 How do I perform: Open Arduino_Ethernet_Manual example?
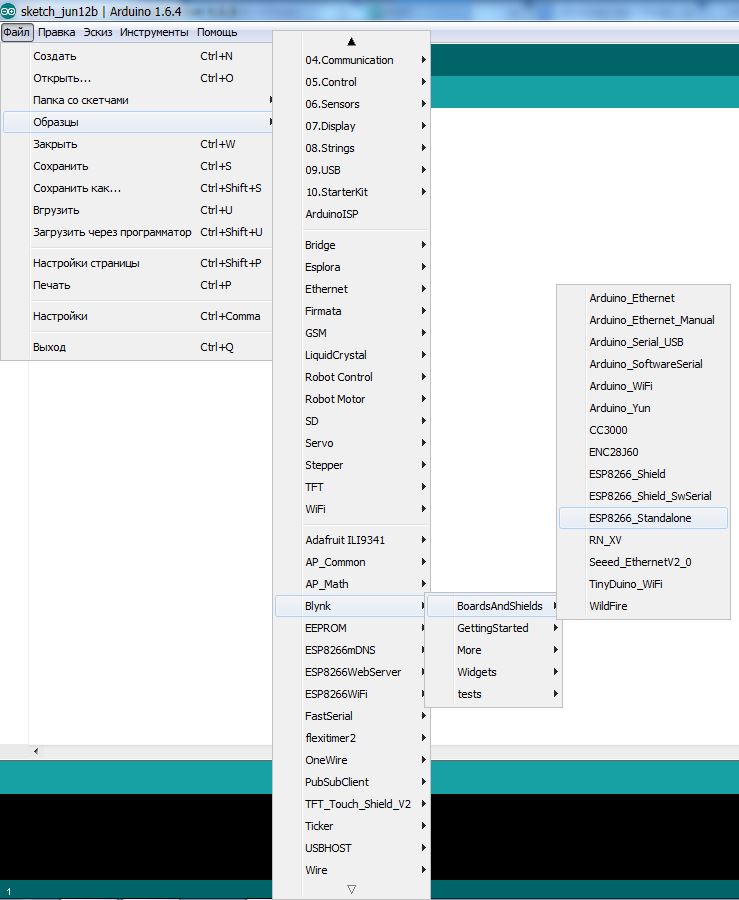(643, 320)
